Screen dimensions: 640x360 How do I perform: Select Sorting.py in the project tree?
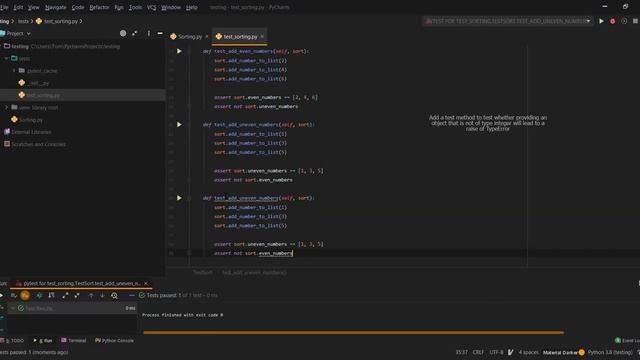[27, 120]
